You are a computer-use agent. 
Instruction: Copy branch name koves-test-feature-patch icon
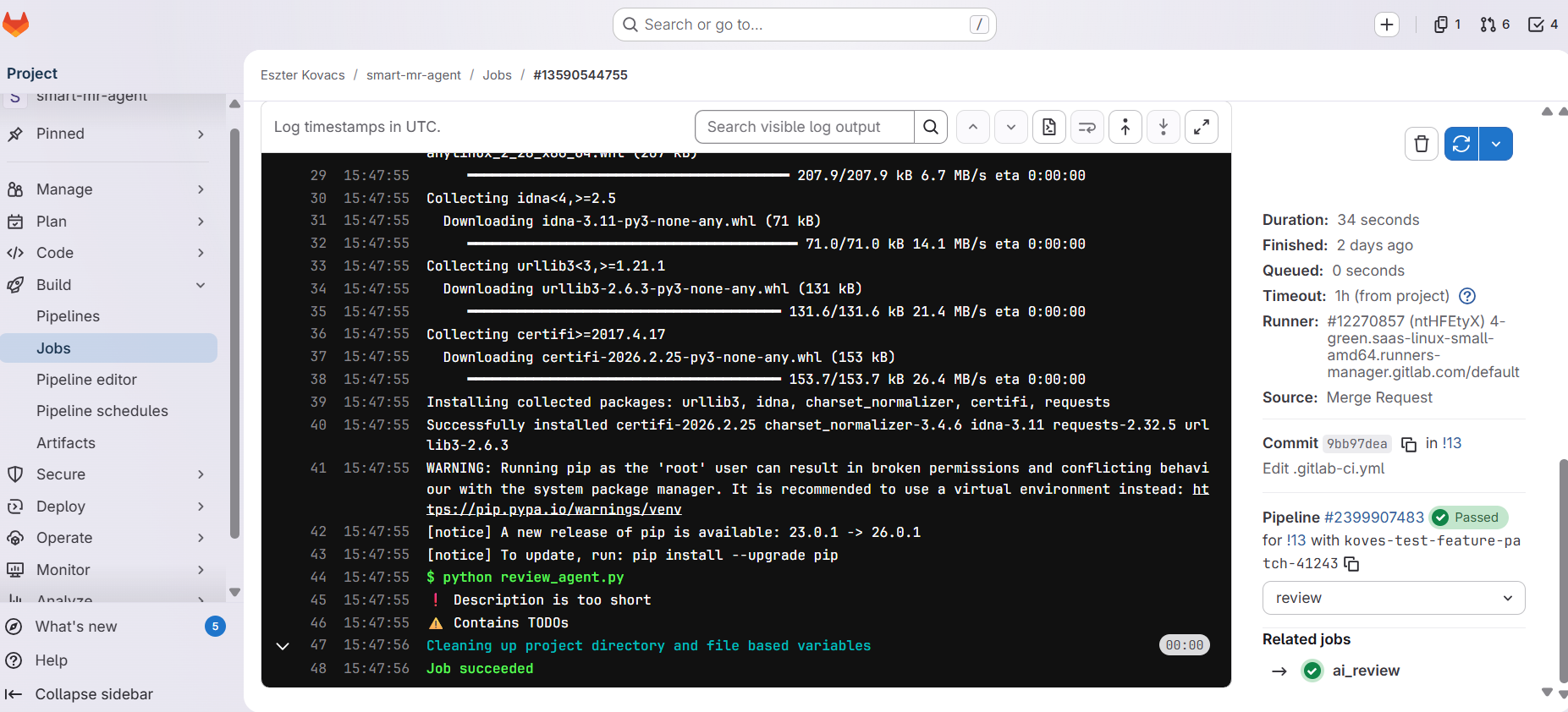click(1352, 564)
